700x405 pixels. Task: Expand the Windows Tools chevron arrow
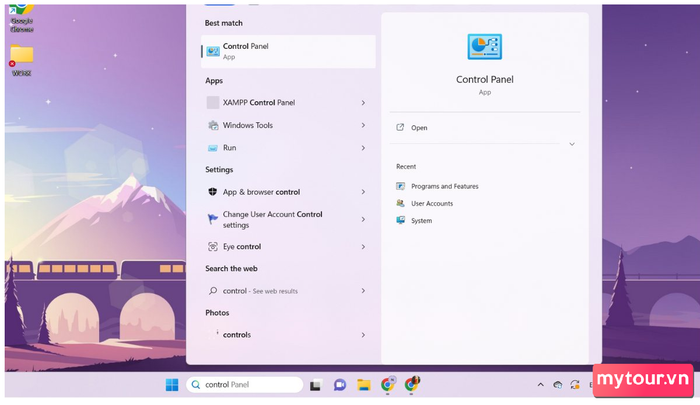(363, 125)
